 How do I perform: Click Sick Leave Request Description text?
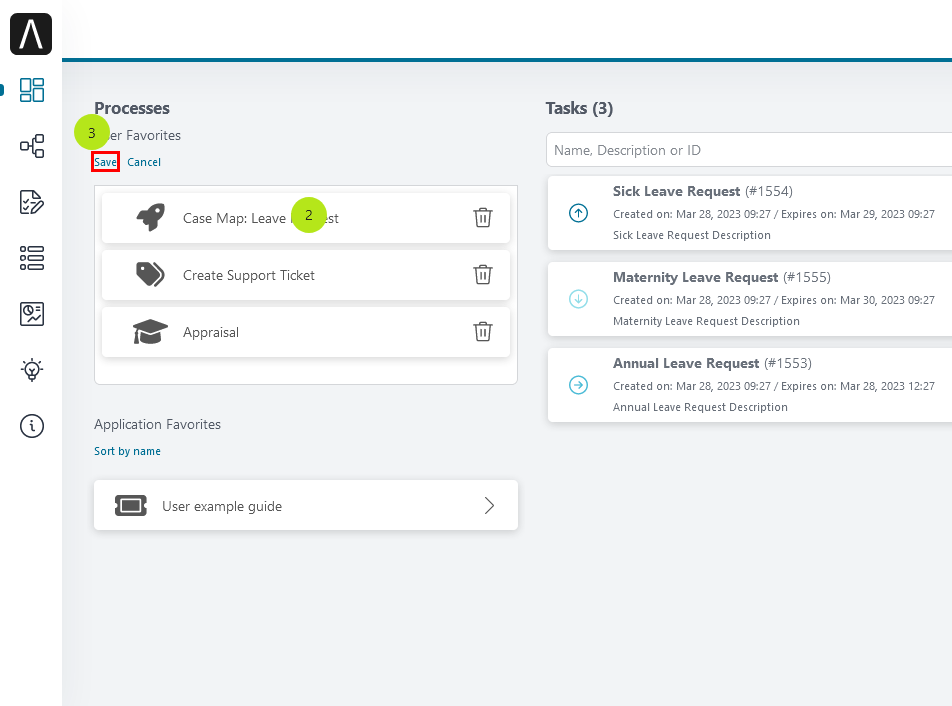(692, 235)
